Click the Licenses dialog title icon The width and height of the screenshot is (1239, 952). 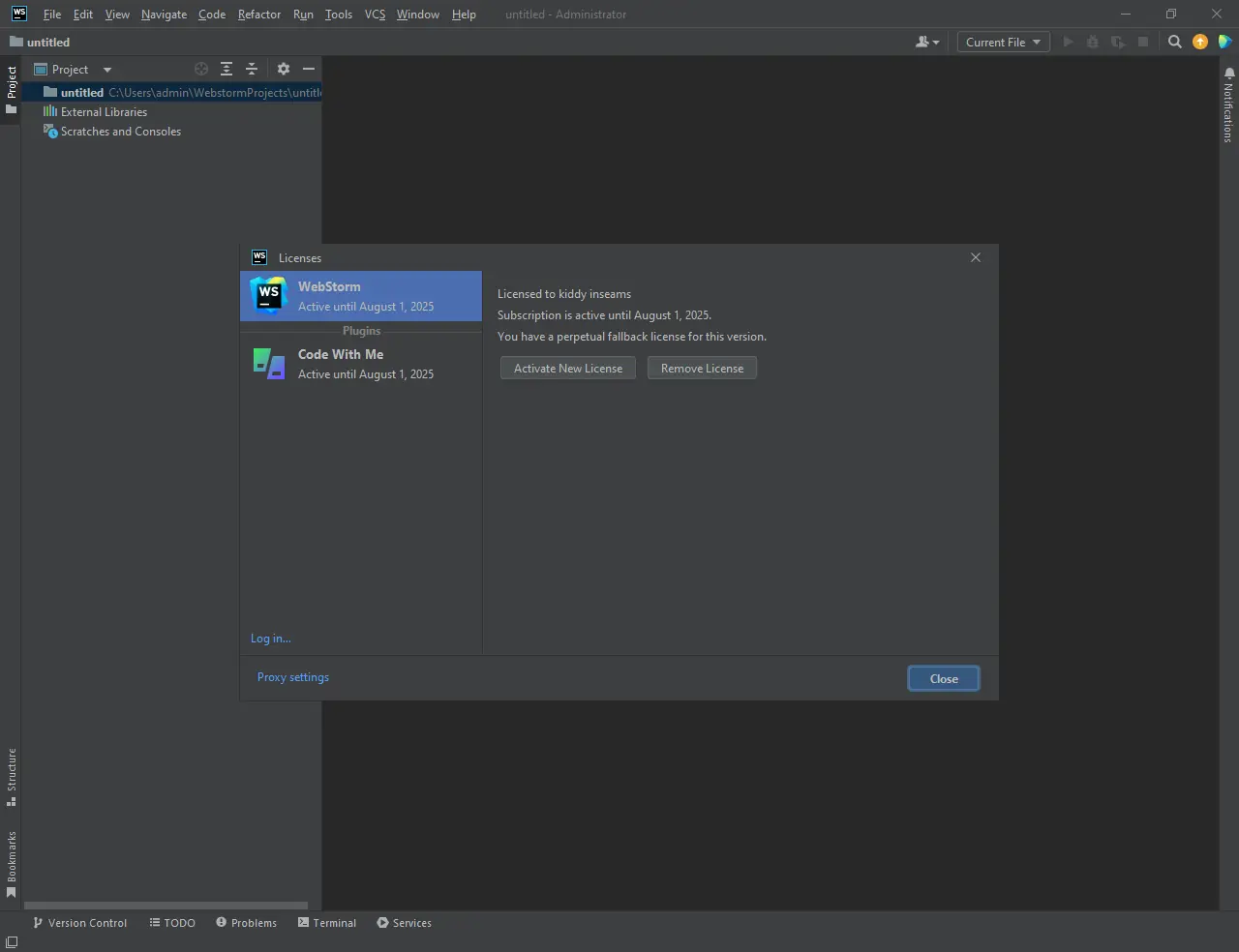point(259,257)
